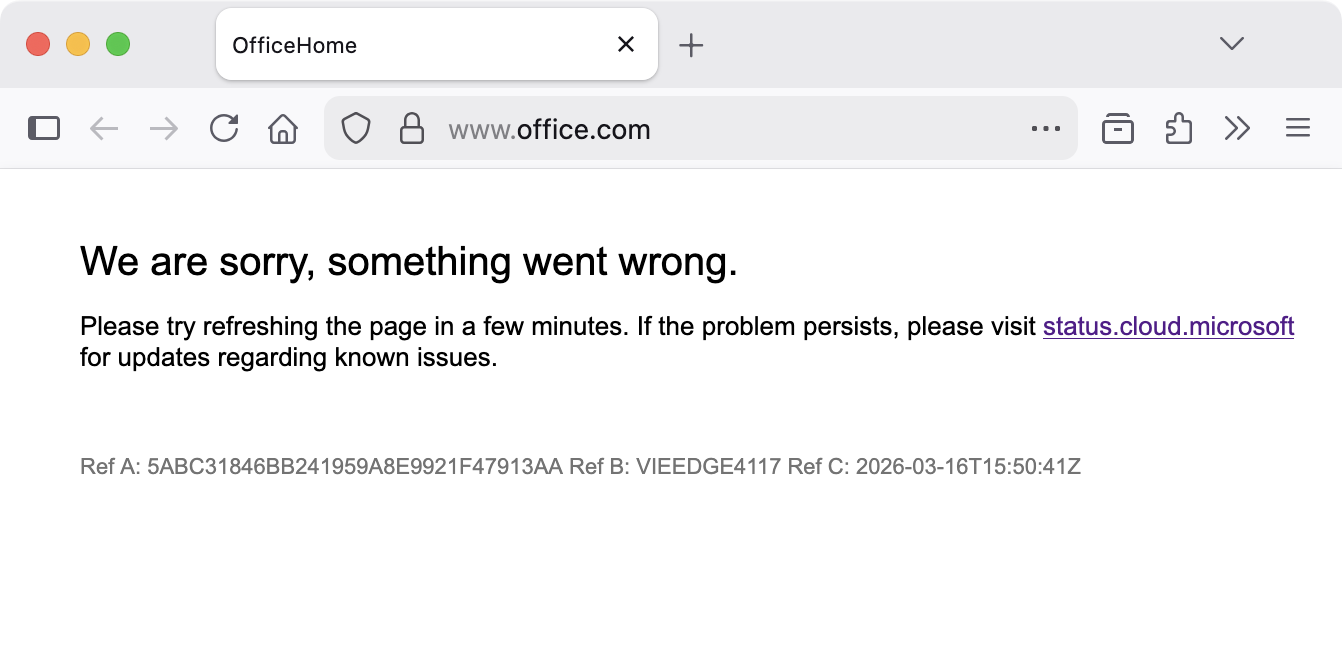Image resolution: width=1342 pixels, height=666 pixels.
Task: Open the page actions ellipsis menu
Action: point(1046,128)
